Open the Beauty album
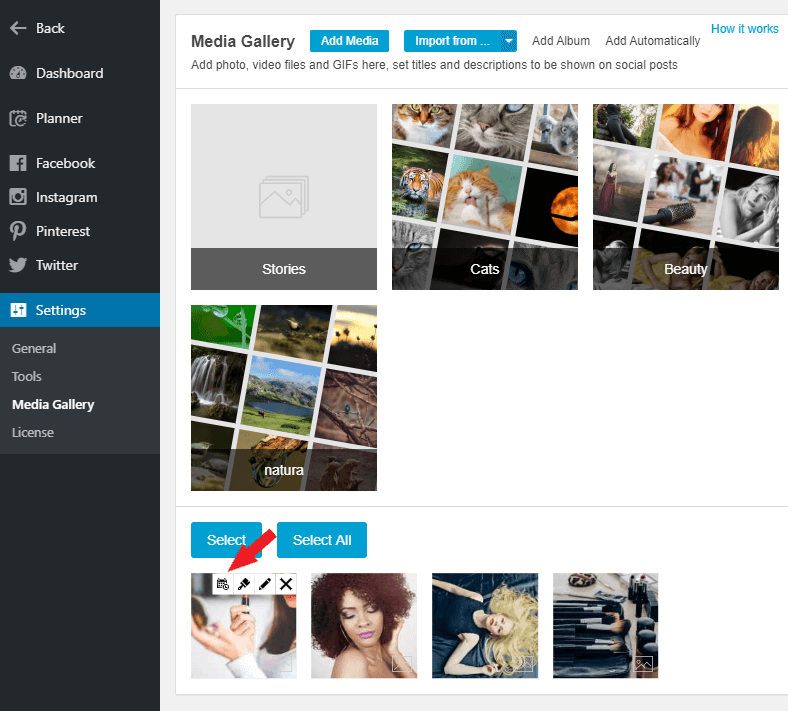 tap(686, 197)
